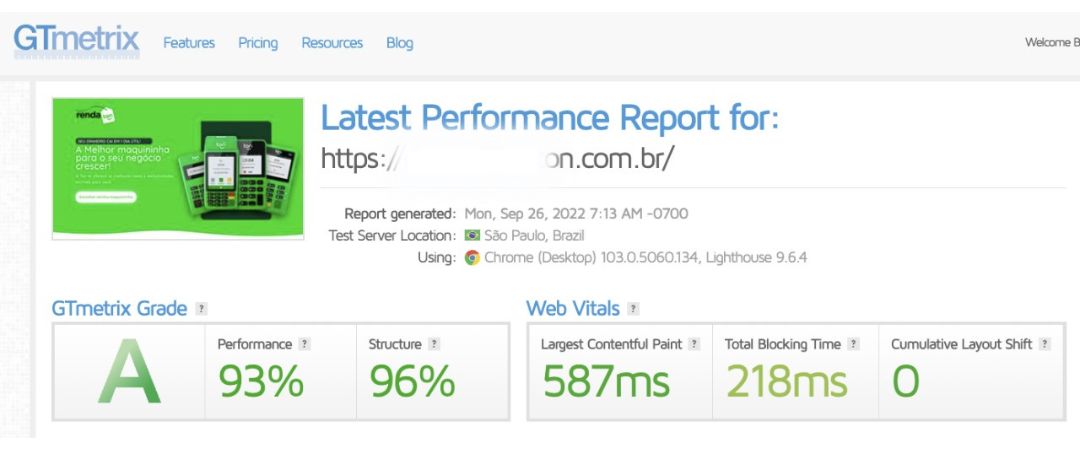Open the Pricing page
This screenshot has width=1080, height=450.
point(258,43)
